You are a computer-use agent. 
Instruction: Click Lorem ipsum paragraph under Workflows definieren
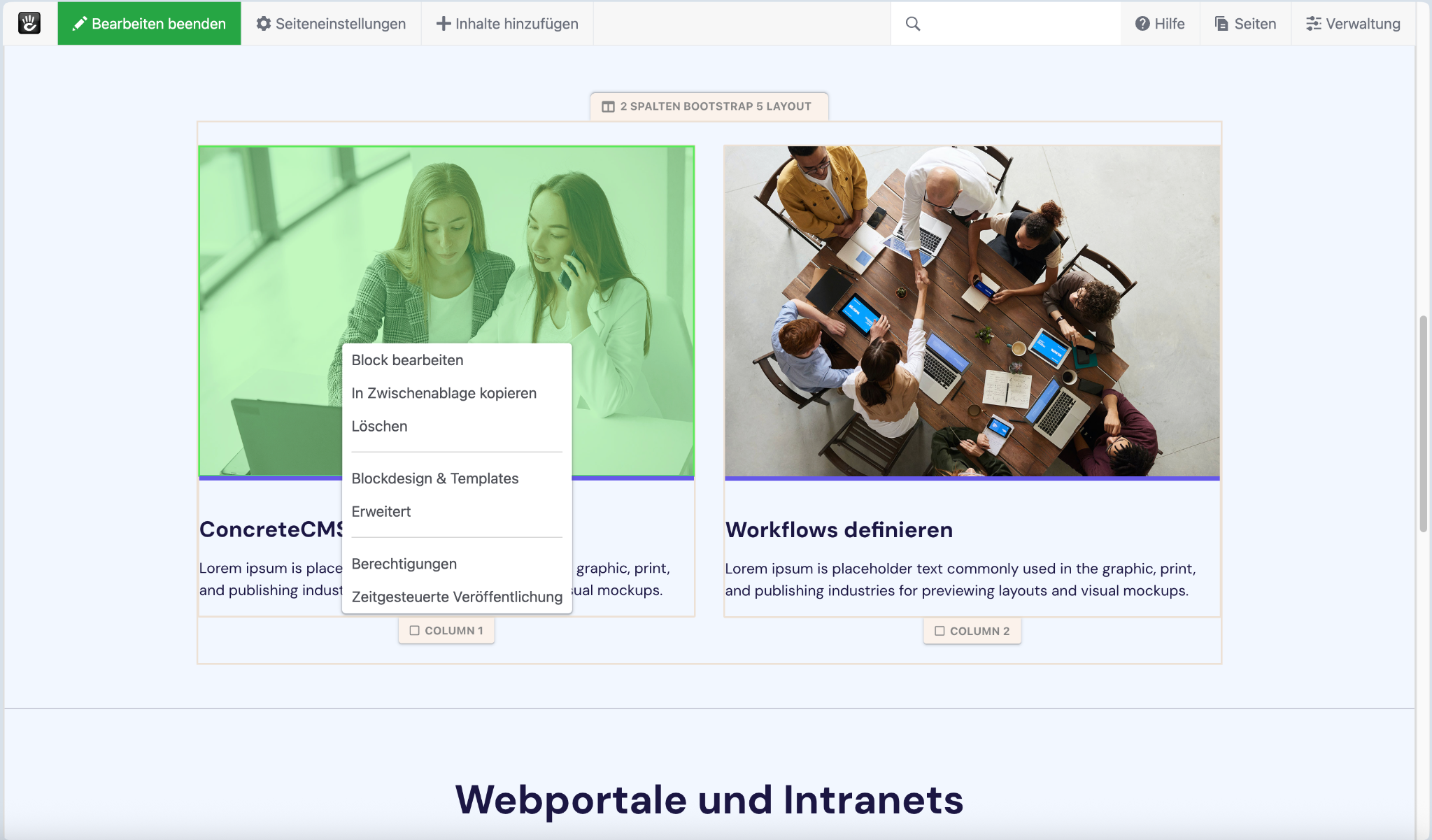pyautogui.click(x=960, y=579)
